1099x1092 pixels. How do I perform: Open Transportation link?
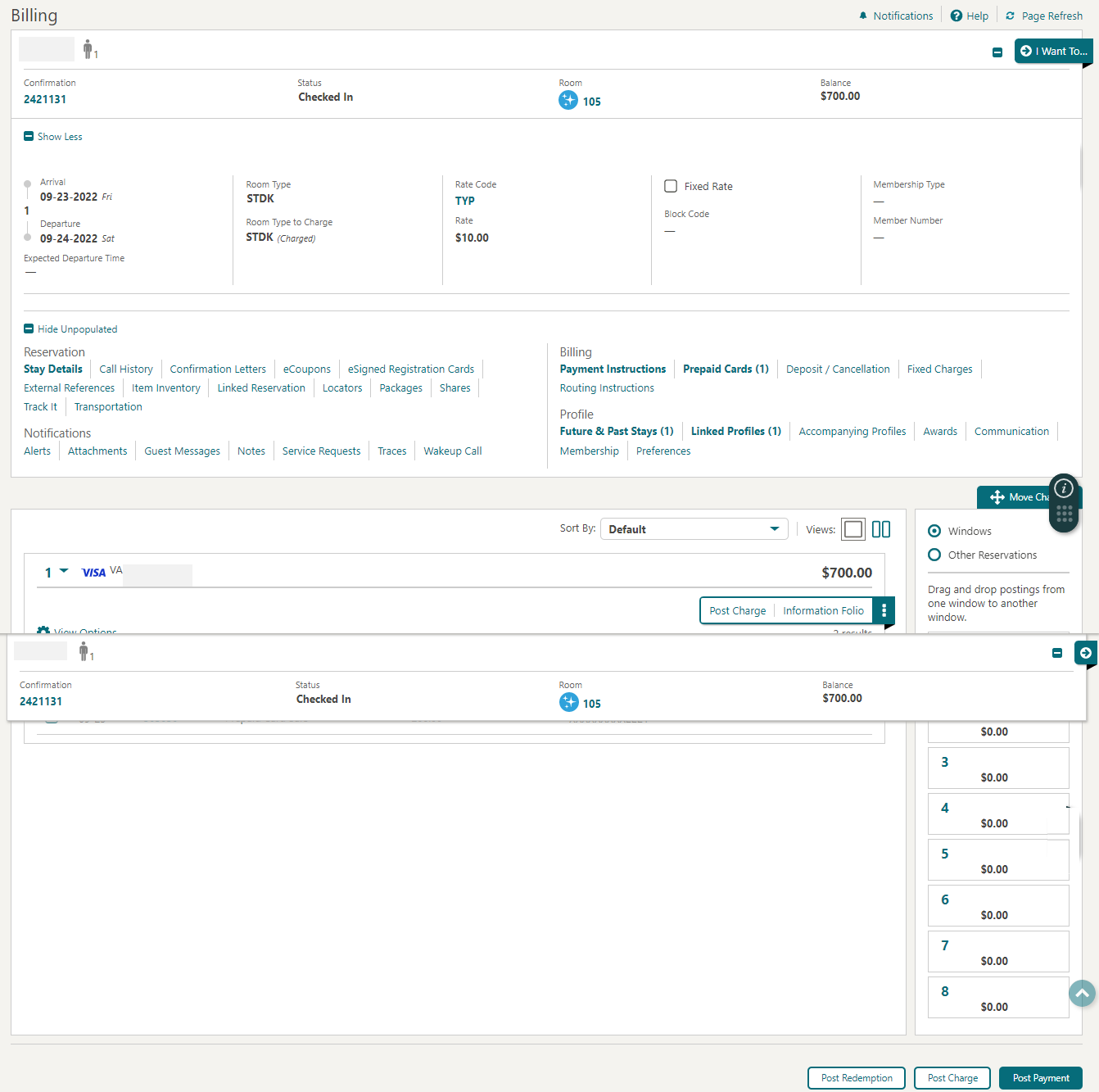108,407
